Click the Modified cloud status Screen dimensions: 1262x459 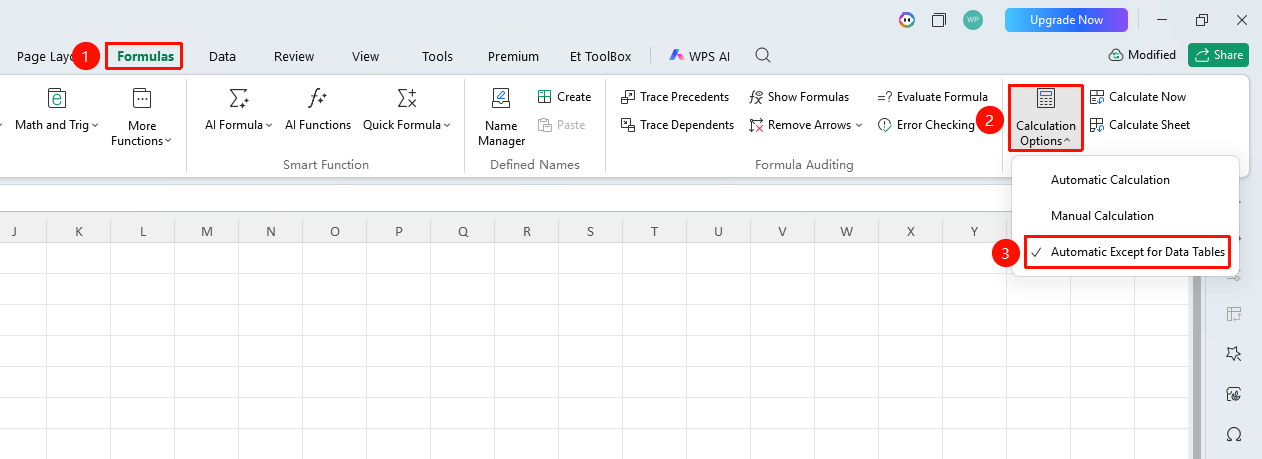(x=1142, y=56)
